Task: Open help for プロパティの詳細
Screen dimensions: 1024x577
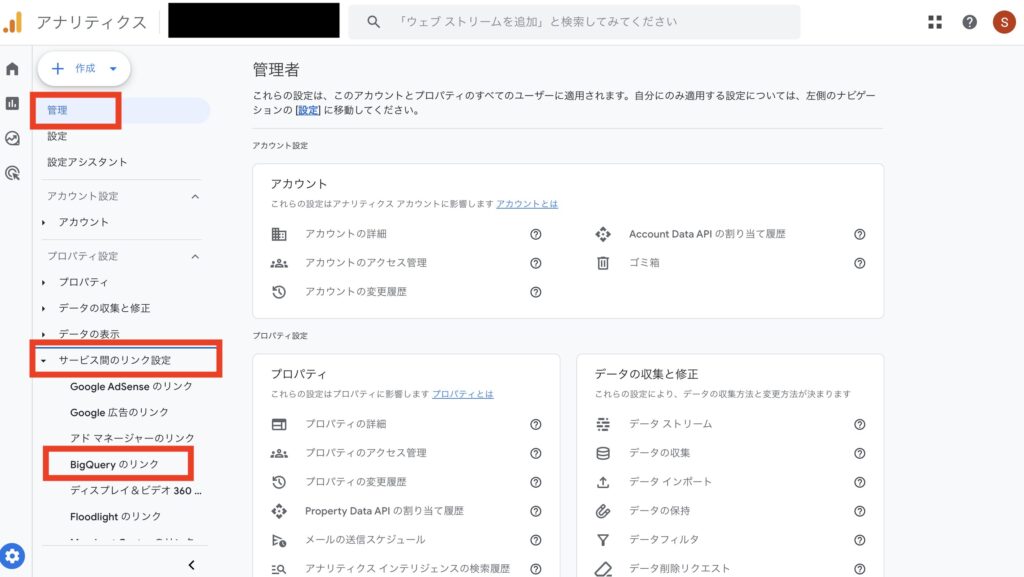Action: point(536,424)
